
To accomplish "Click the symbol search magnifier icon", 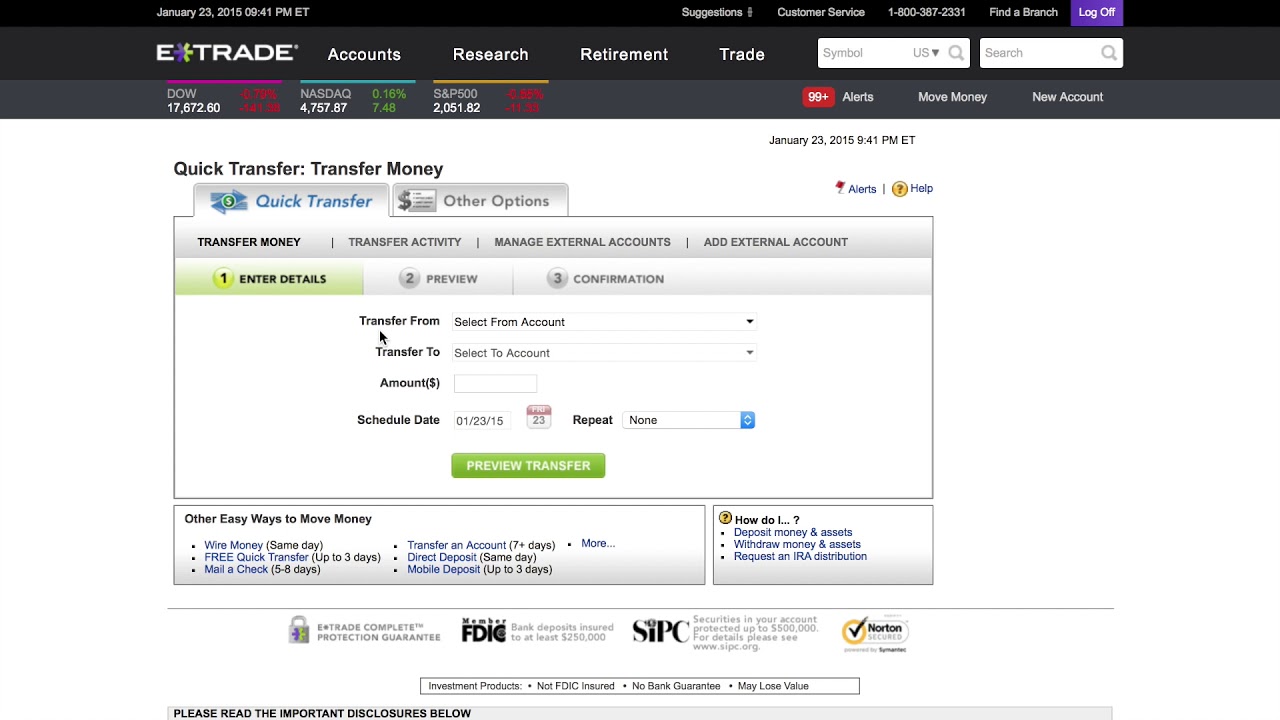I will tap(956, 53).
